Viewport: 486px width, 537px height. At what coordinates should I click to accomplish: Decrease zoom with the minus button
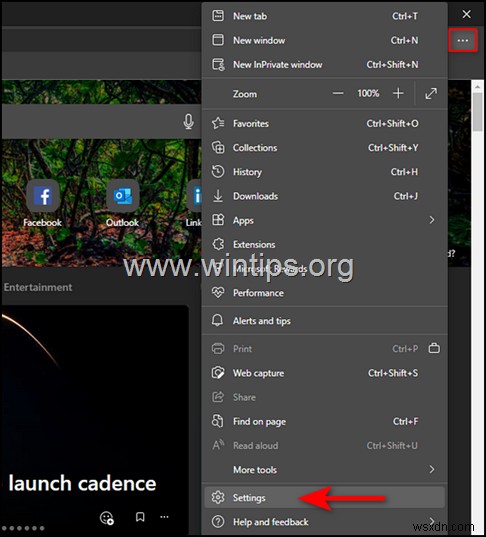(x=338, y=93)
